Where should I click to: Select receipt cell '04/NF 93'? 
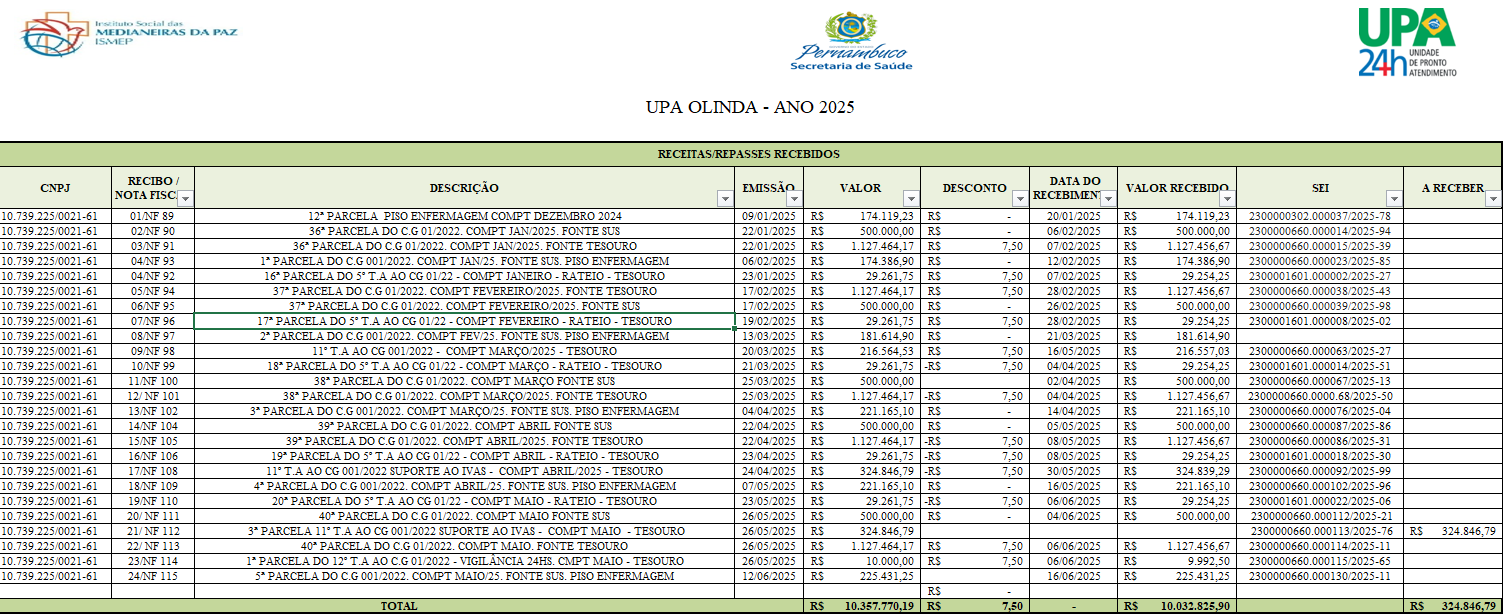pyautogui.click(x=152, y=261)
